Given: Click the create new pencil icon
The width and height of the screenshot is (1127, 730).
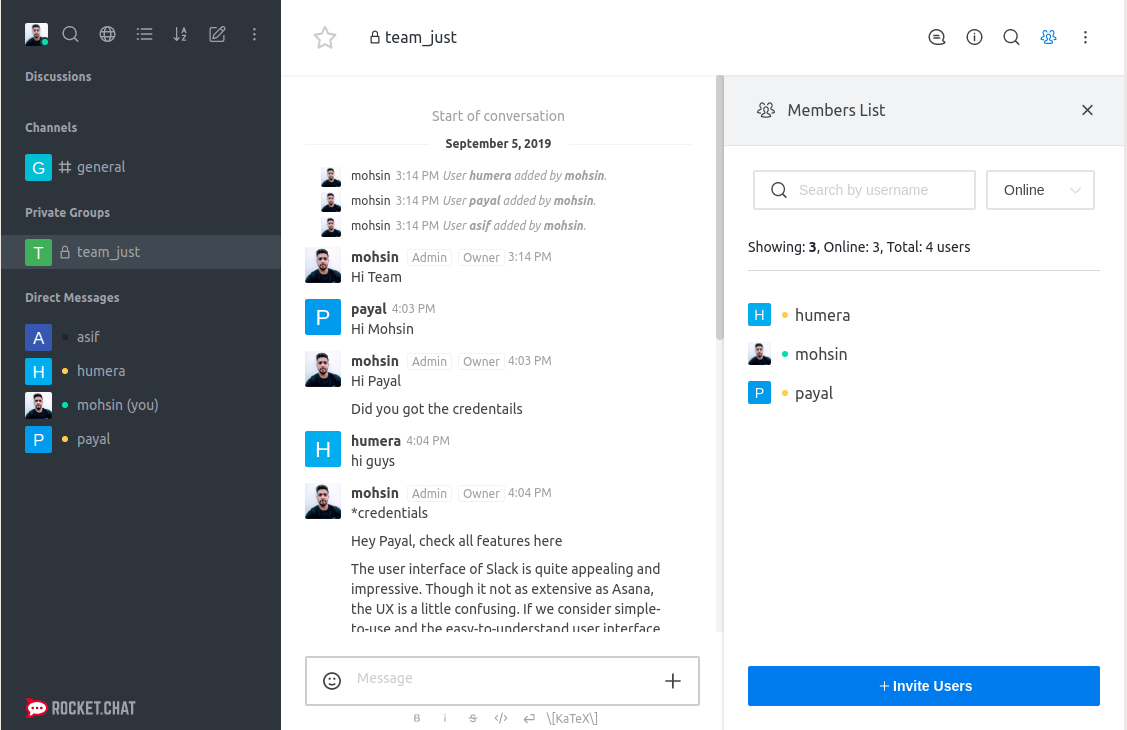Looking at the screenshot, I should (217, 34).
